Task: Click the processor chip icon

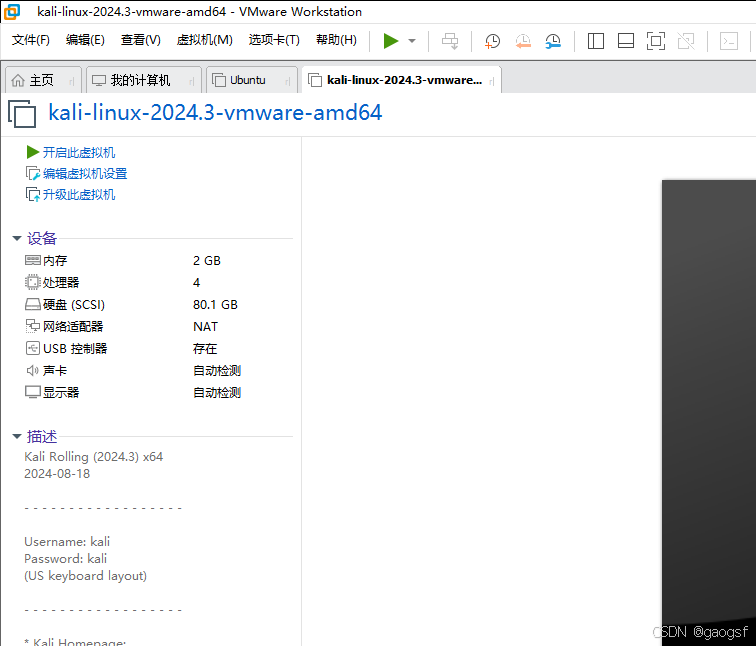Action: point(33,282)
